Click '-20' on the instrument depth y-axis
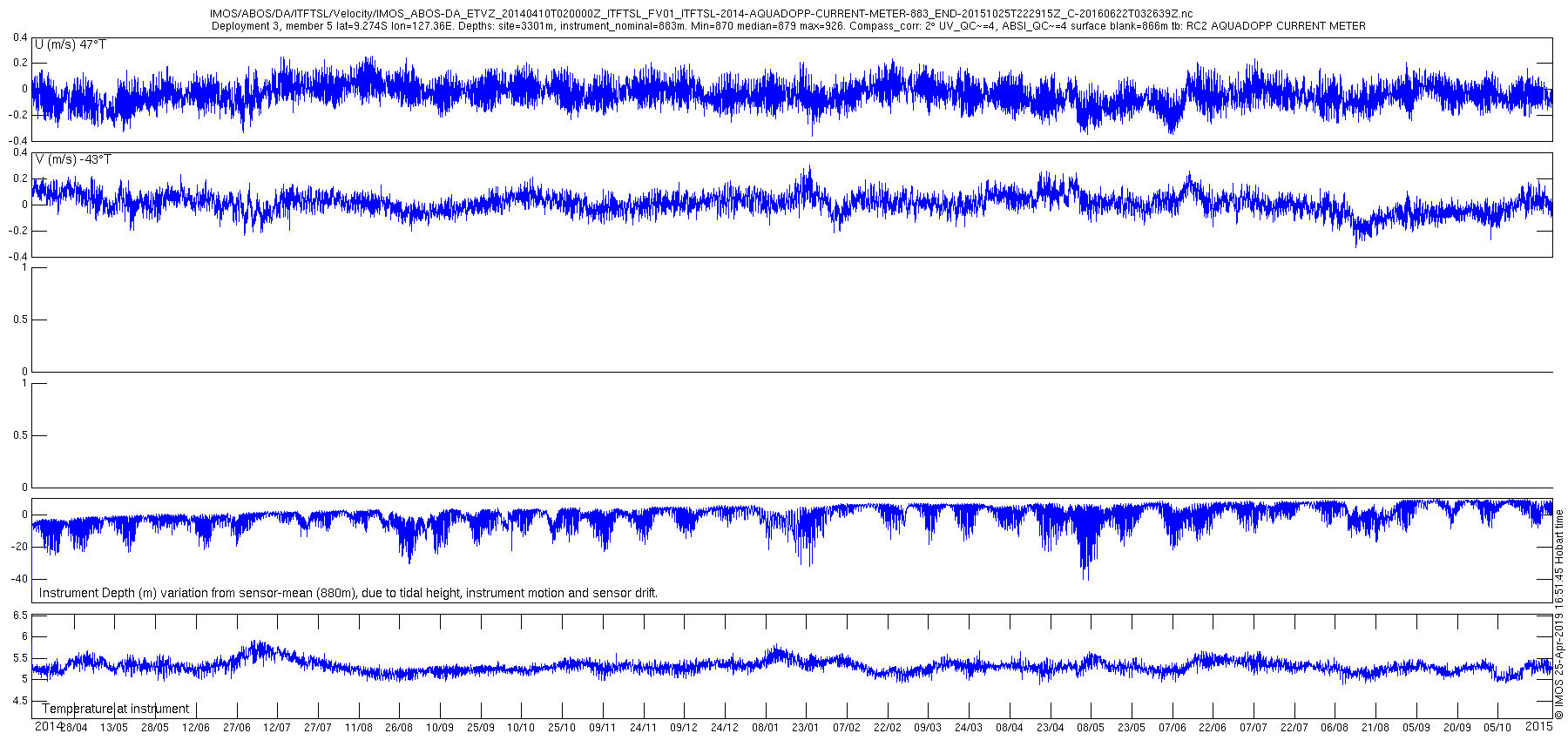Image resolution: width=1568 pixels, height=740 pixels. (19, 547)
